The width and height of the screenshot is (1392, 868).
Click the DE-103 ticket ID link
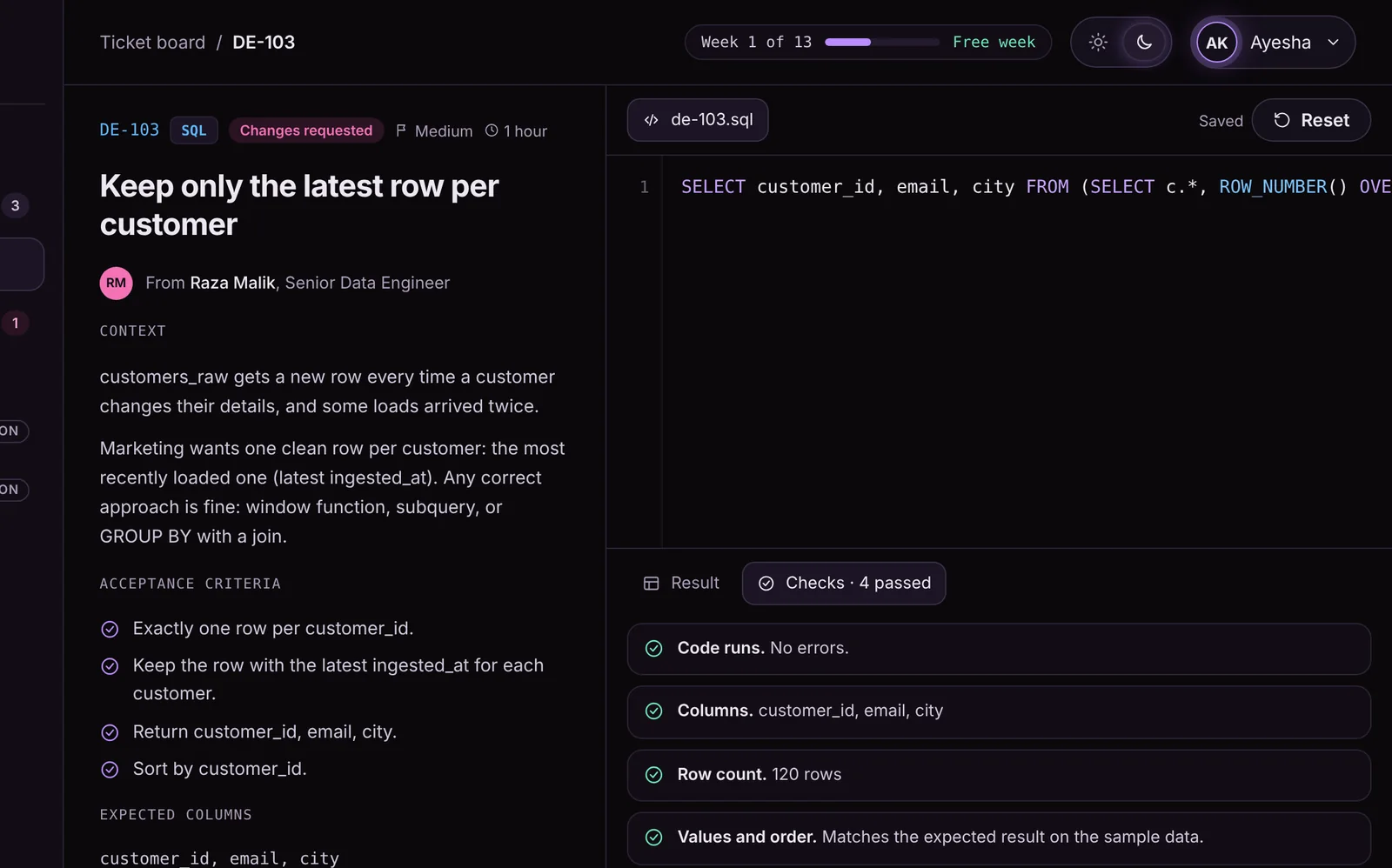tap(130, 130)
